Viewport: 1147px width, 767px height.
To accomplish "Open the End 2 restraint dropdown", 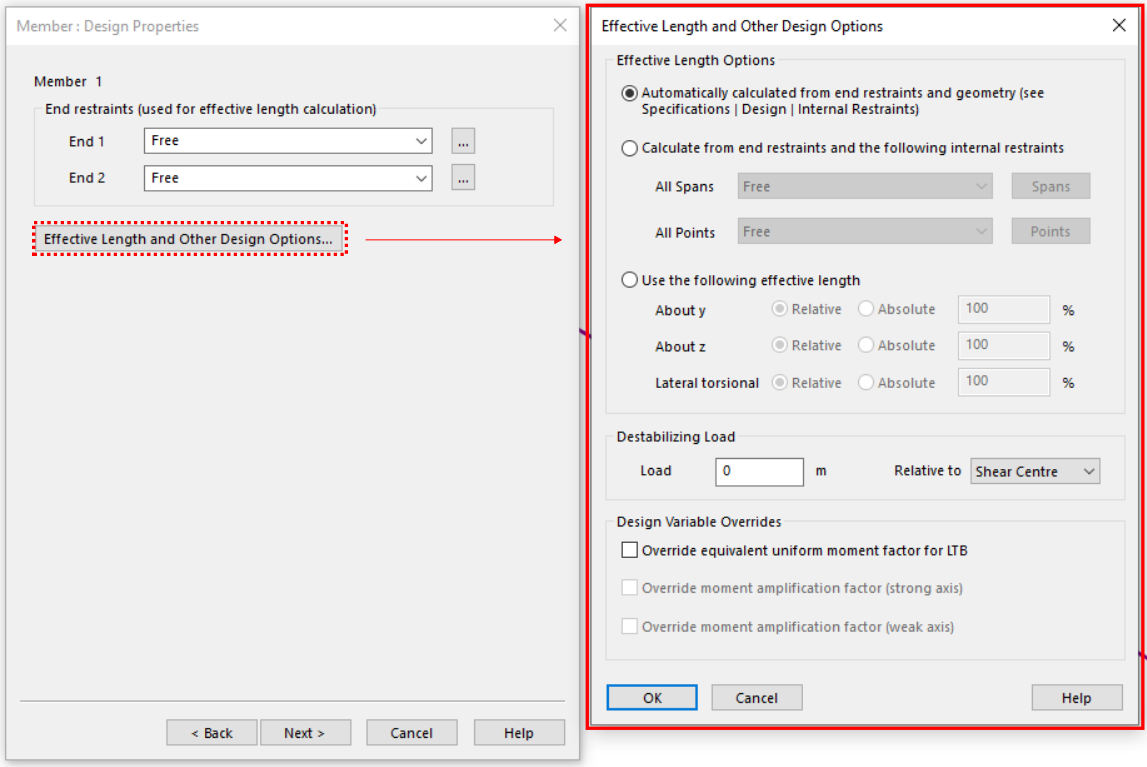I will click(288, 178).
